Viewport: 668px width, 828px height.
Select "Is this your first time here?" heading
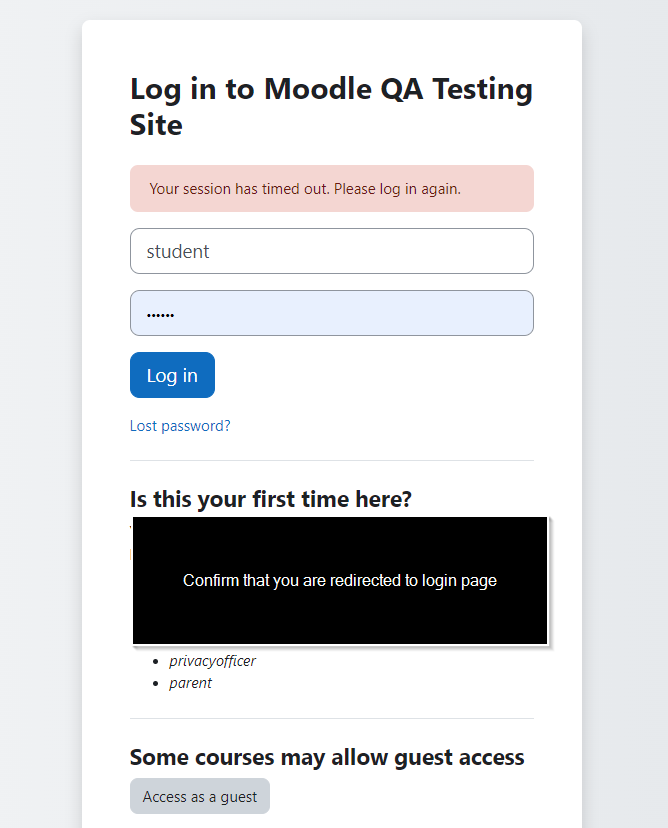click(271, 499)
